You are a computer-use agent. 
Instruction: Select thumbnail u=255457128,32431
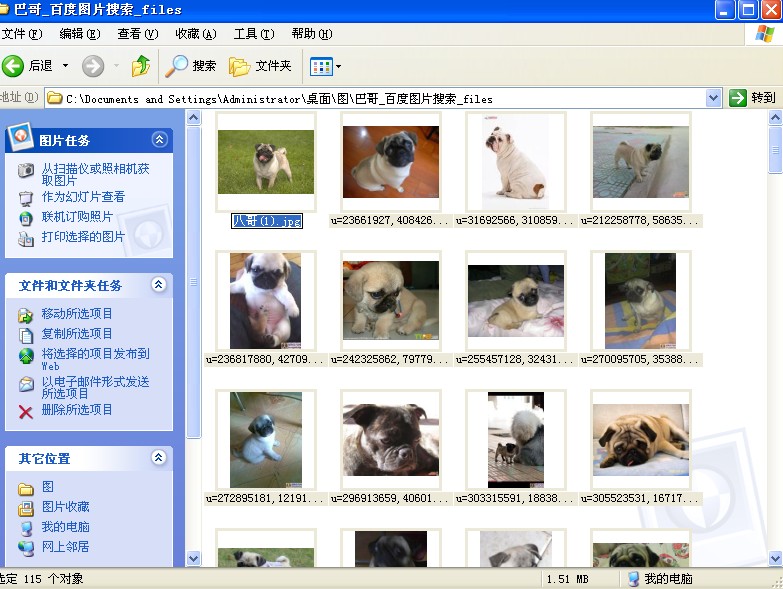click(516, 300)
